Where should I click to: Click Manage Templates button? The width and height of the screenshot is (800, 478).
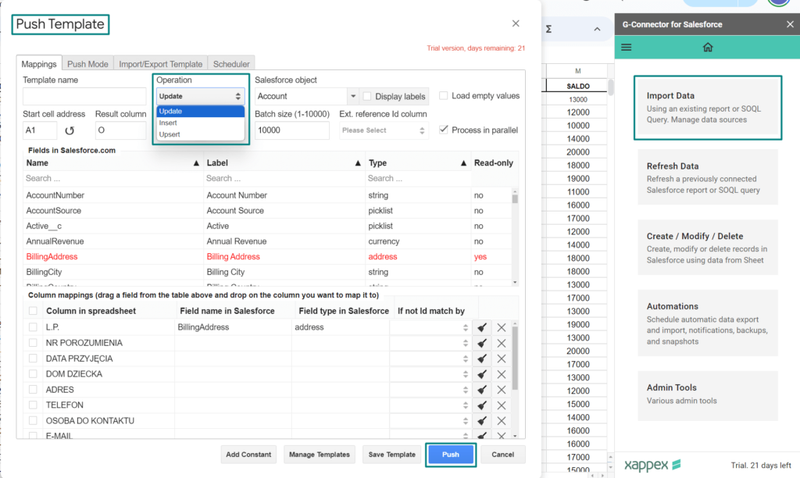pyautogui.click(x=319, y=455)
